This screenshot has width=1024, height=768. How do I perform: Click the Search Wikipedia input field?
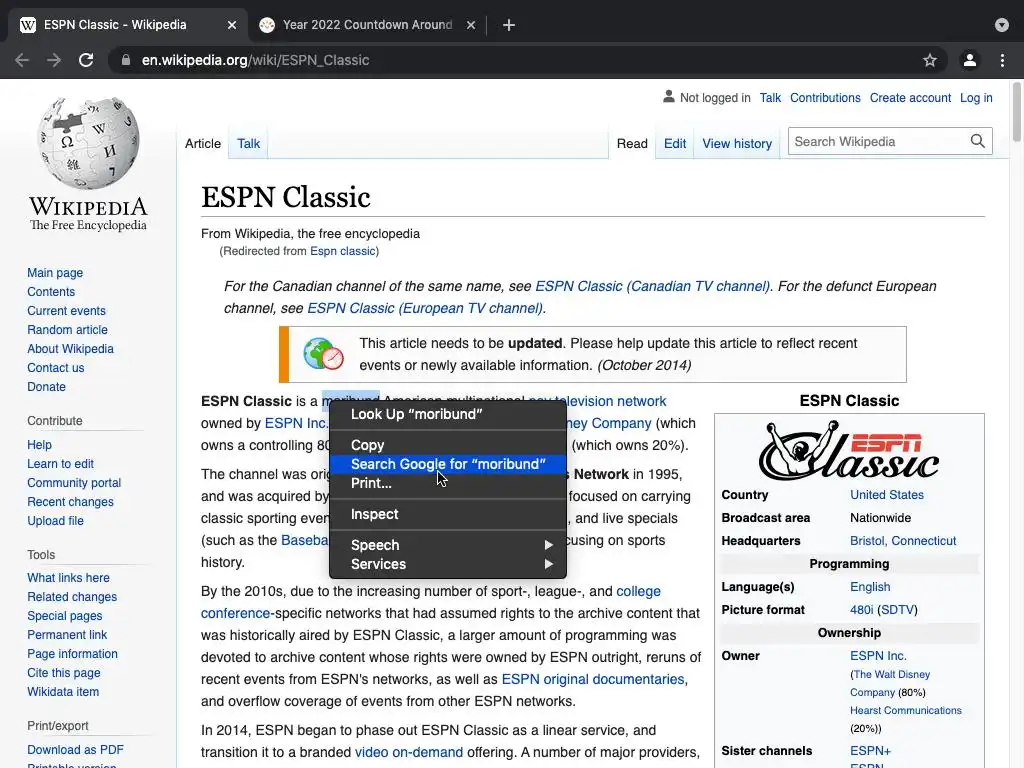tap(877, 141)
